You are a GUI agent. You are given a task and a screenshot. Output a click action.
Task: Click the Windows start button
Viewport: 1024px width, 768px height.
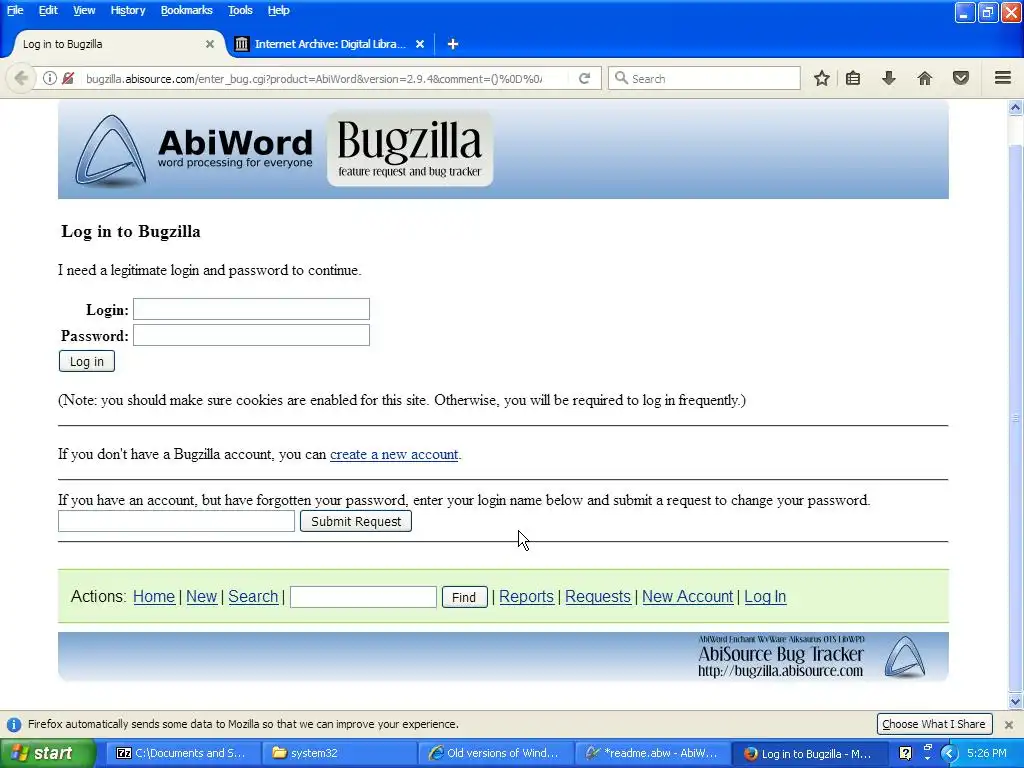[47, 753]
